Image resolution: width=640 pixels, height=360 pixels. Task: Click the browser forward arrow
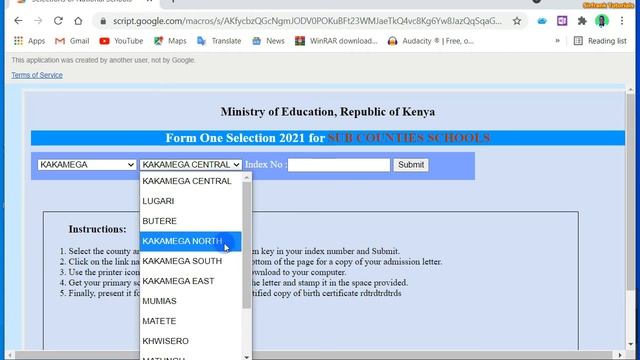(x=38, y=21)
